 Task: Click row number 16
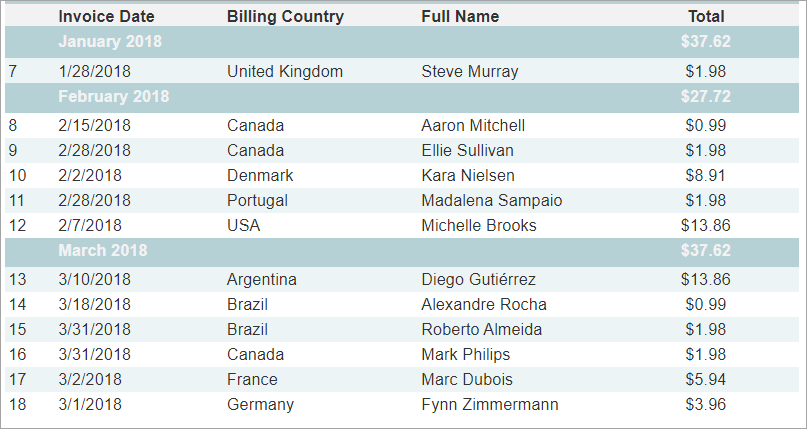[x=17, y=354]
